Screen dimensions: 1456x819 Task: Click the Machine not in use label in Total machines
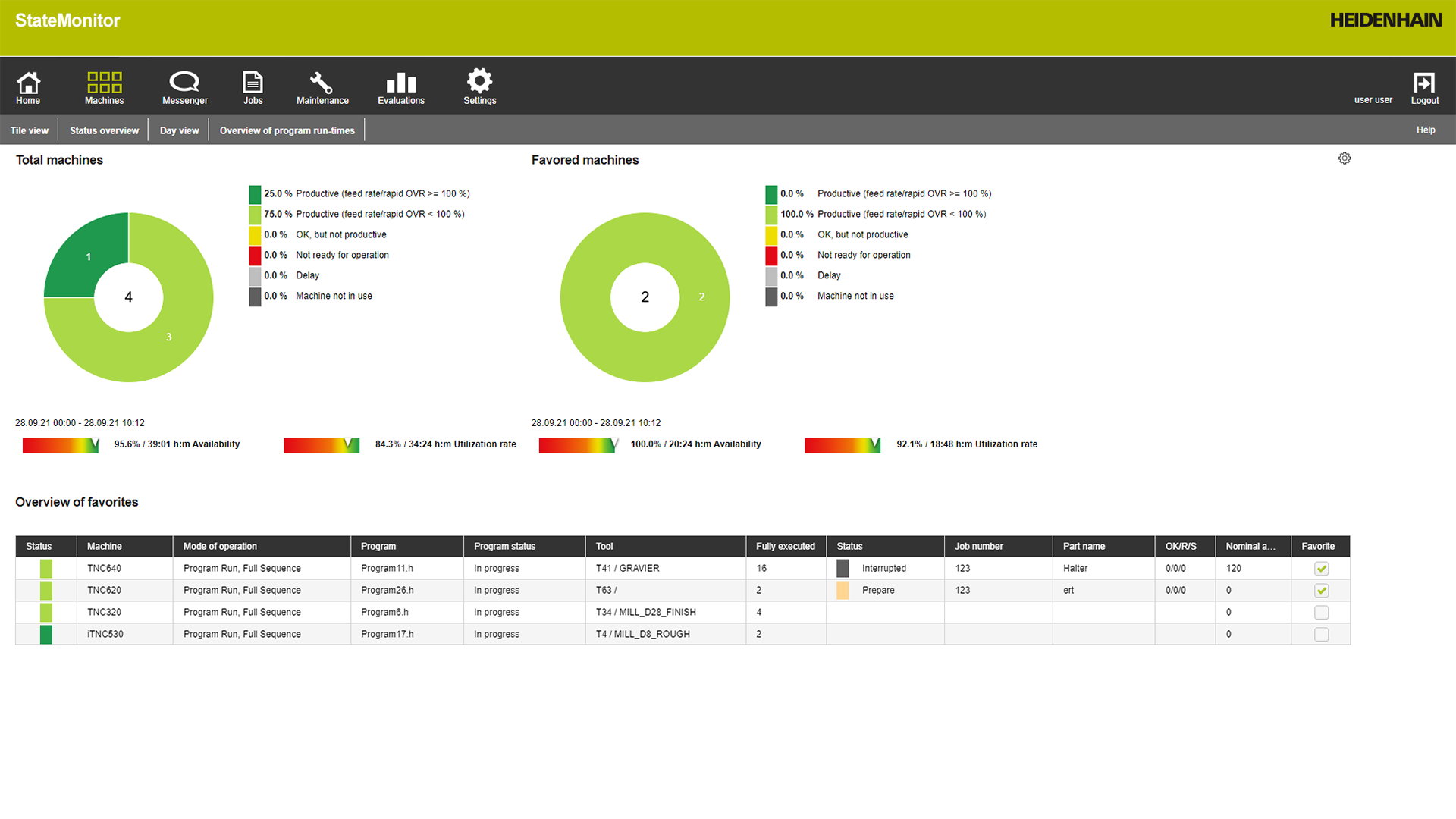(x=334, y=297)
